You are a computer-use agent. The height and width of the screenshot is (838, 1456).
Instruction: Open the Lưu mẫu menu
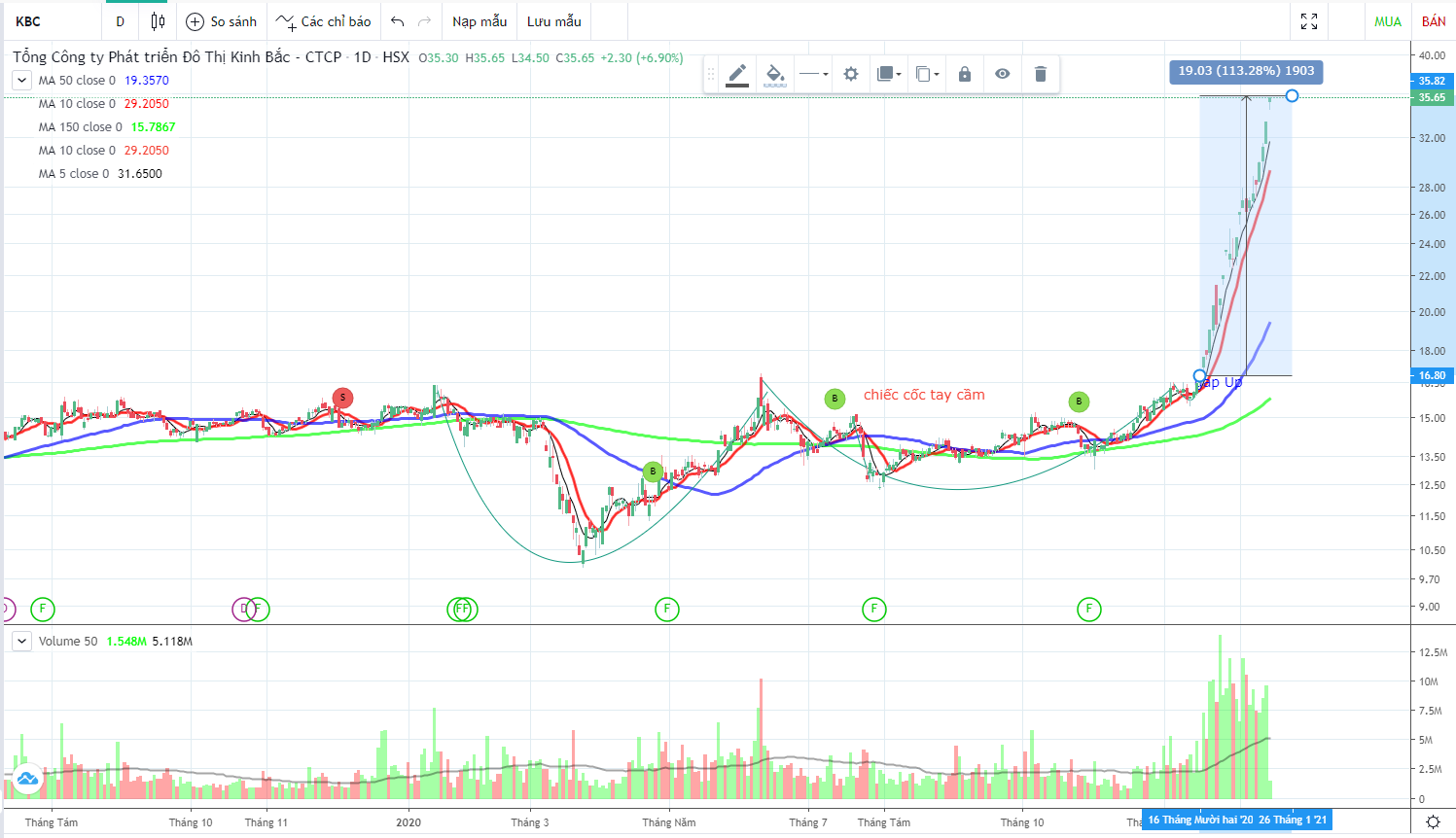(554, 21)
